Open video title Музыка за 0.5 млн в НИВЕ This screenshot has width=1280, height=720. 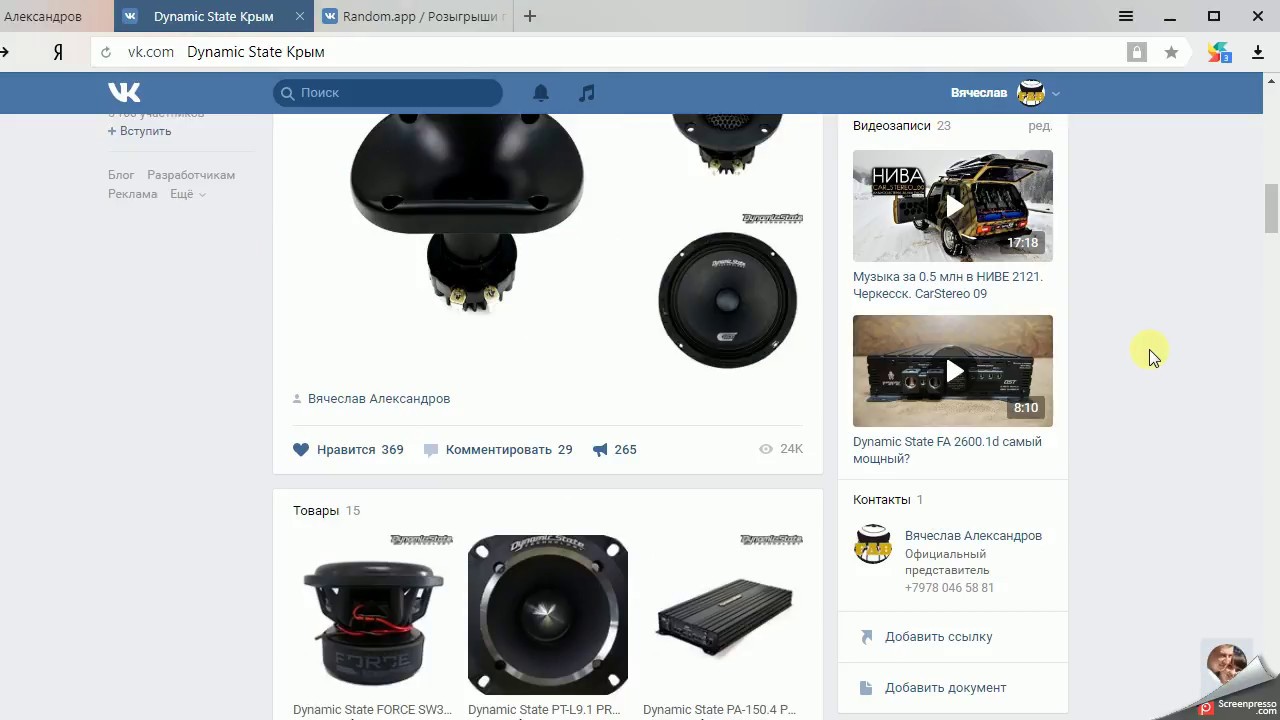[948, 285]
